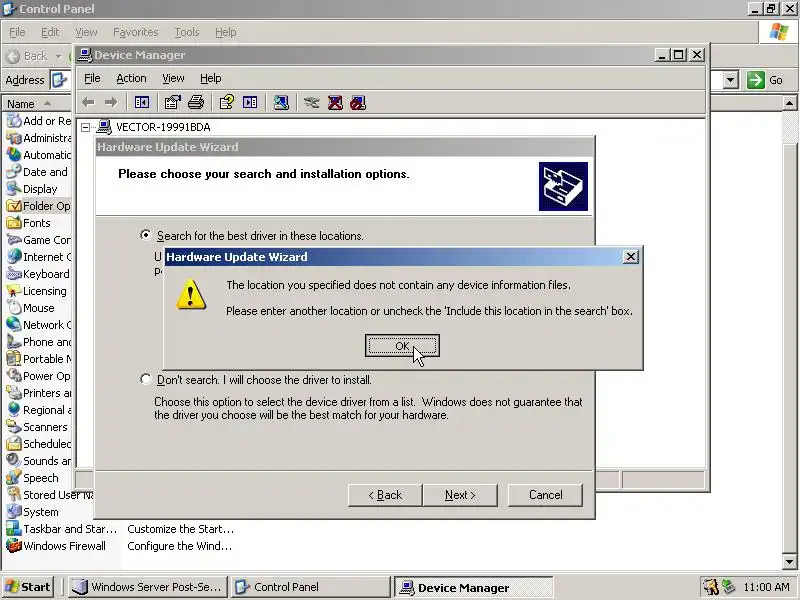Click show/hide action pane icon
800x600 pixels.
(x=250, y=103)
